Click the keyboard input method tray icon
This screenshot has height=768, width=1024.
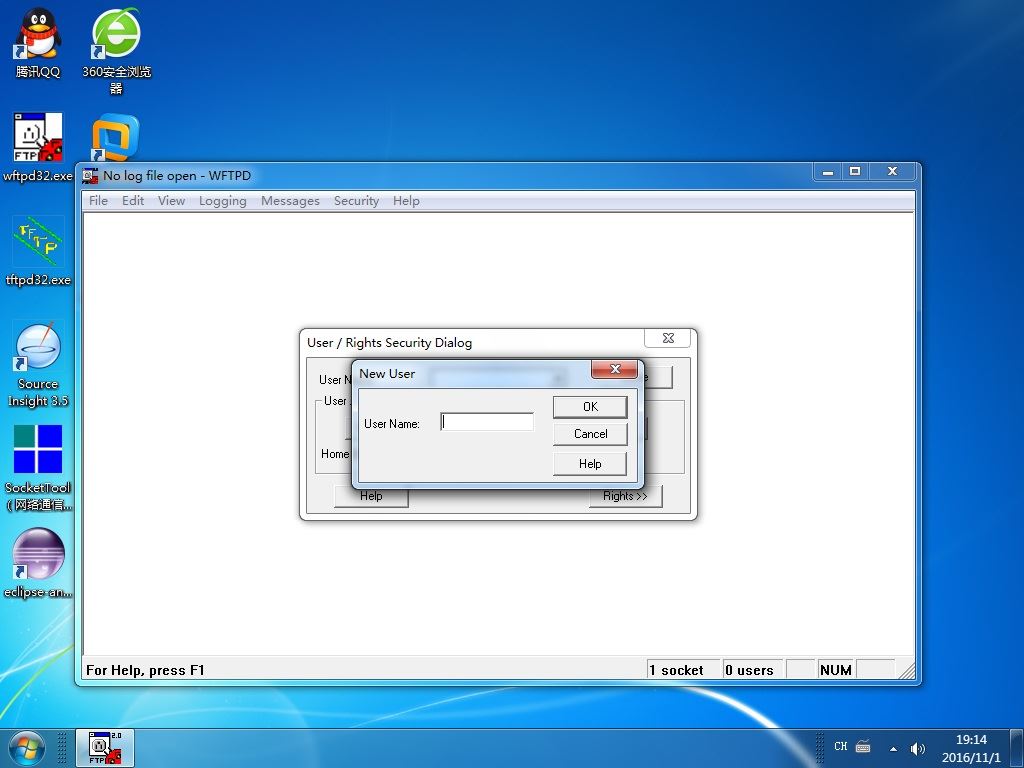pyautogui.click(x=863, y=746)
